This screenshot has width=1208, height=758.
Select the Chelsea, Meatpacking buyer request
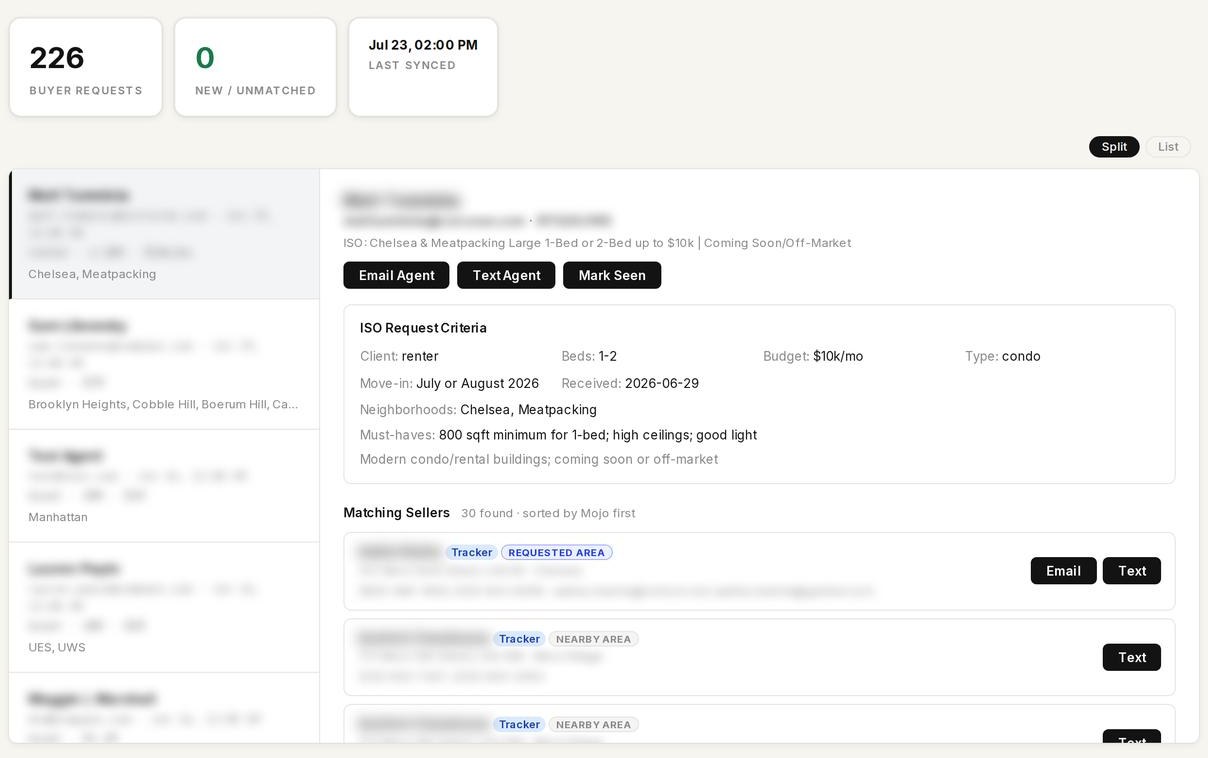[165, 234]
